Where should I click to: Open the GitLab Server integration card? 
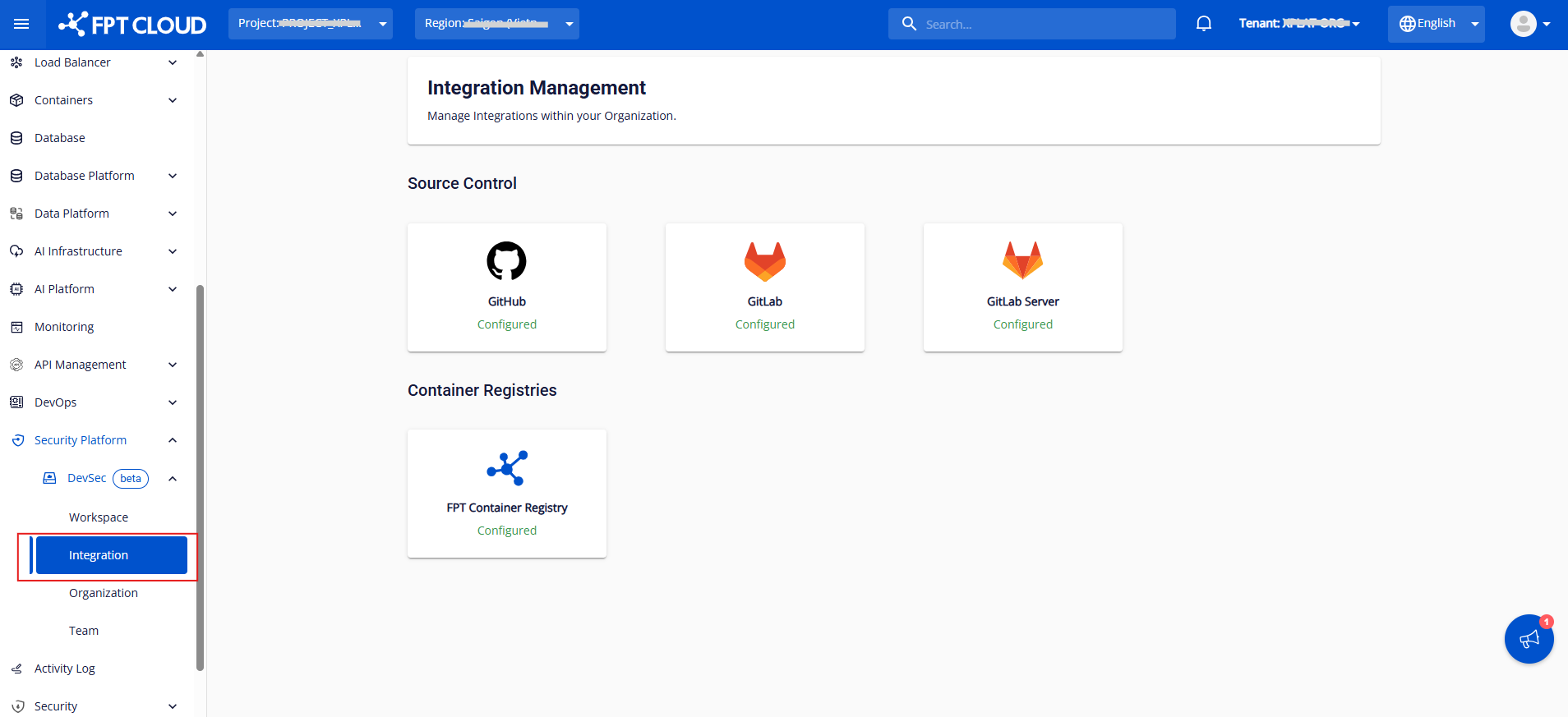point(1023,287)
